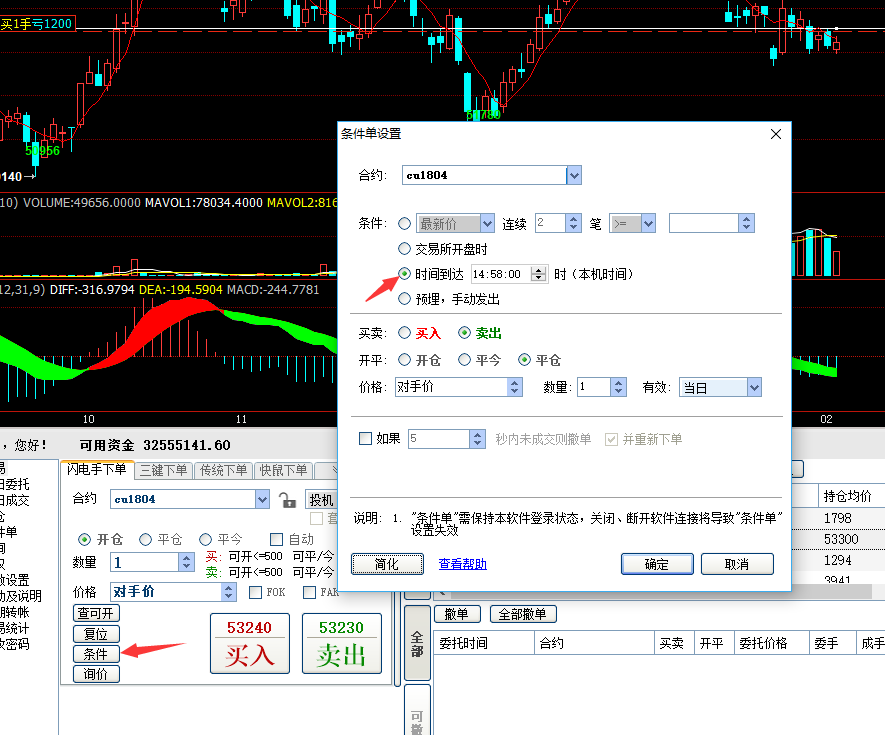The height and width of the screenshot is (735, 885).
Task: Click the 询价 button
Action: tap(97, 673)
